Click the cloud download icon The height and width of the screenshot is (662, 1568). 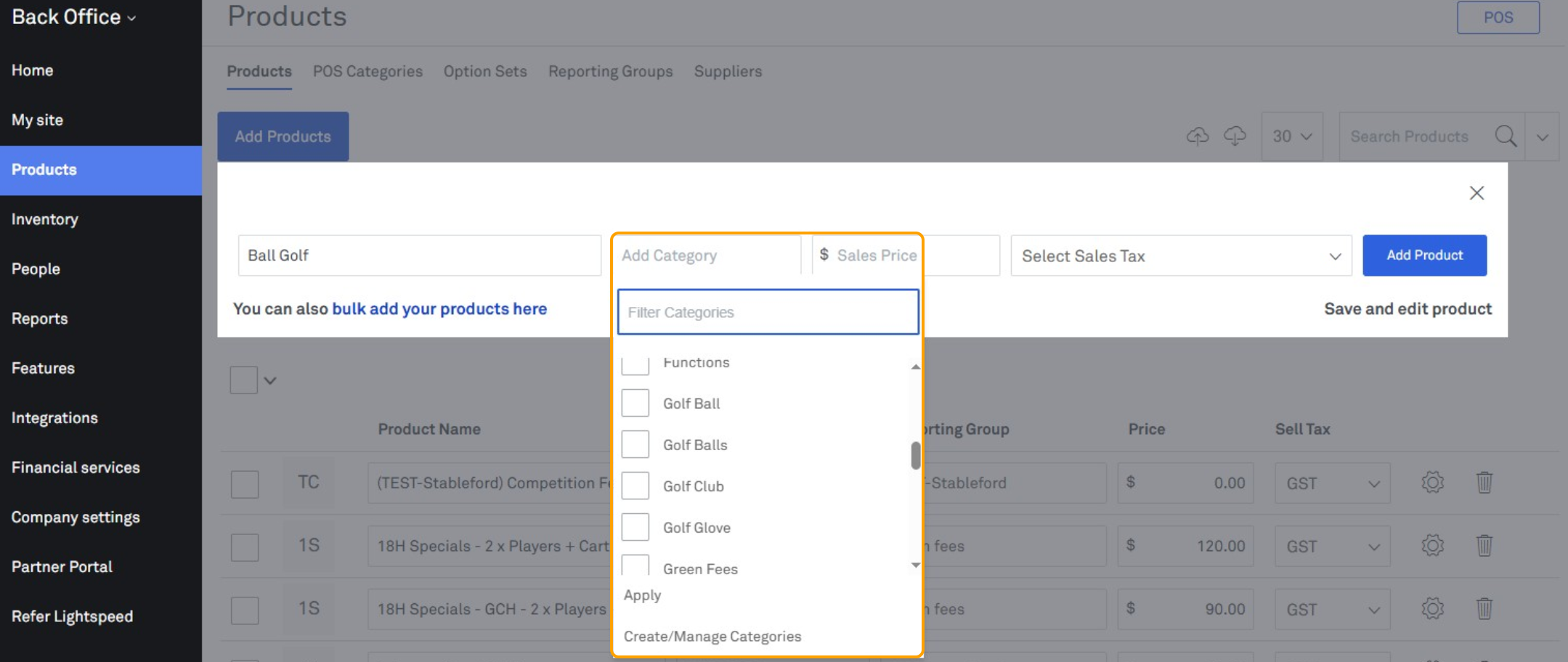[1235, 136]
